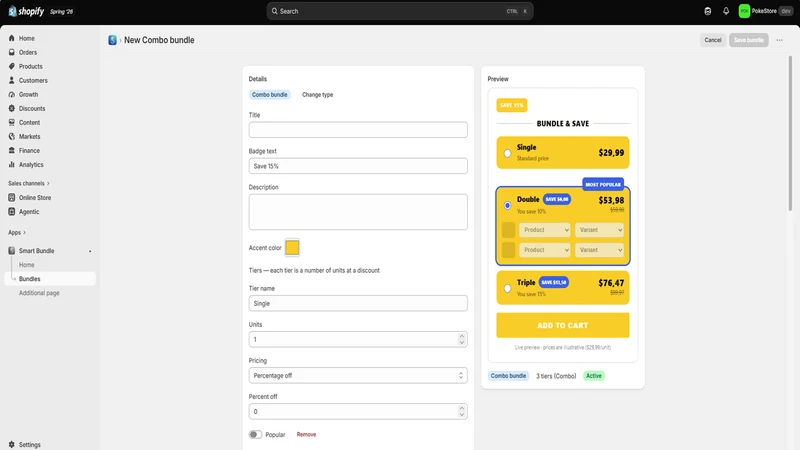800x450 pixels.
Task: Click the PokeStore avatar
Action: (x=744, y=11)
